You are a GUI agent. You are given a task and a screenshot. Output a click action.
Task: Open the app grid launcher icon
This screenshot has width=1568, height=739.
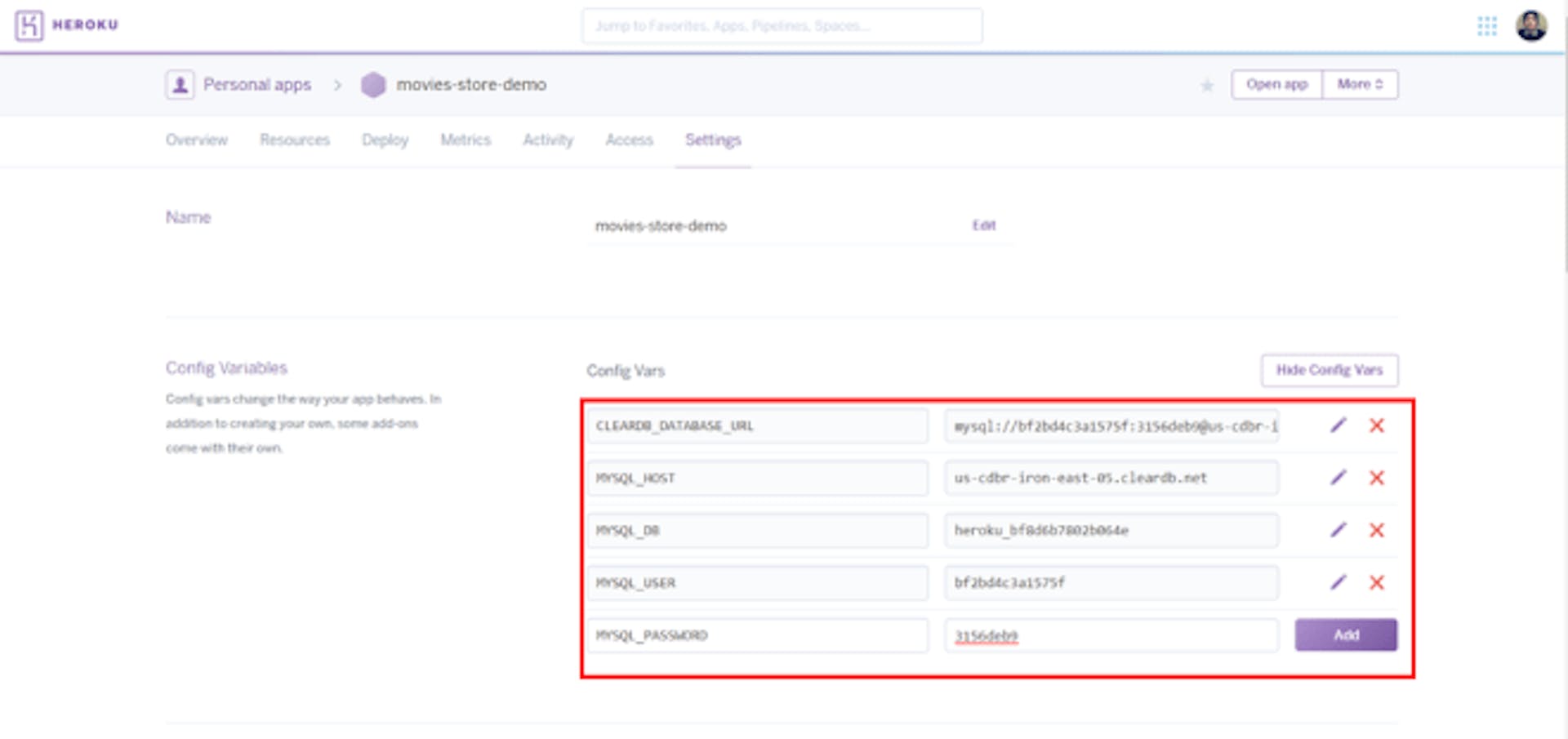[x=1487, y=26]
